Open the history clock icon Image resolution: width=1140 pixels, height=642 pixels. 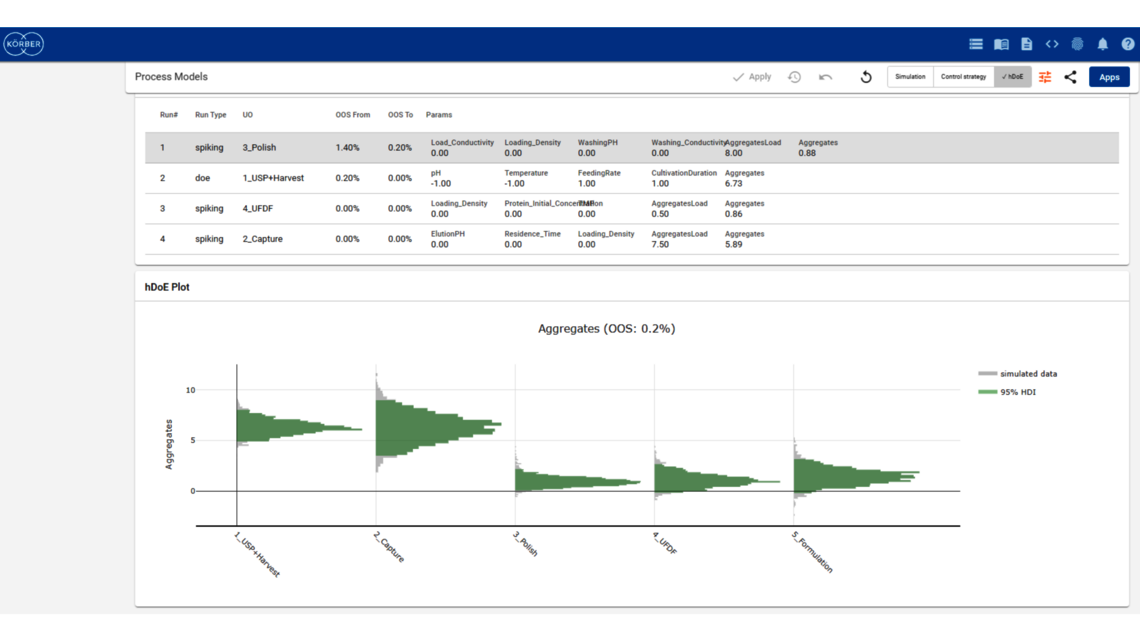(794, 77)
